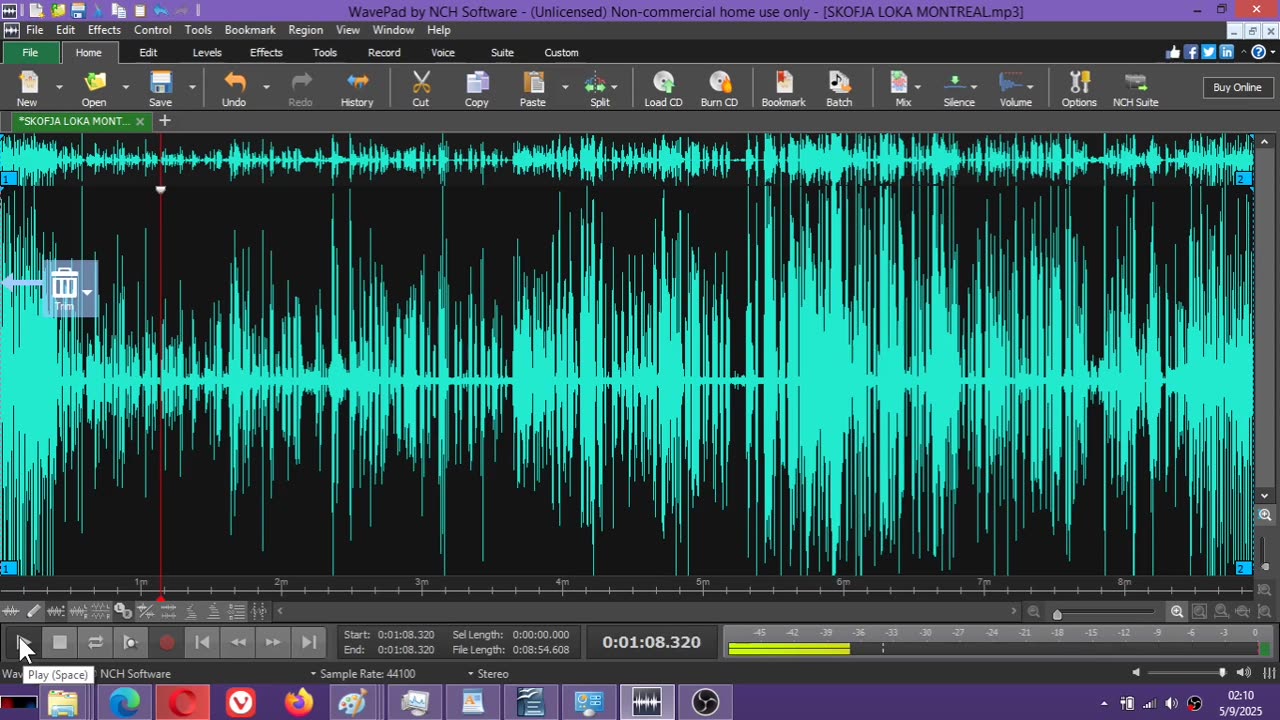Switch to the Levels ribbon tab

coord(207,52)
